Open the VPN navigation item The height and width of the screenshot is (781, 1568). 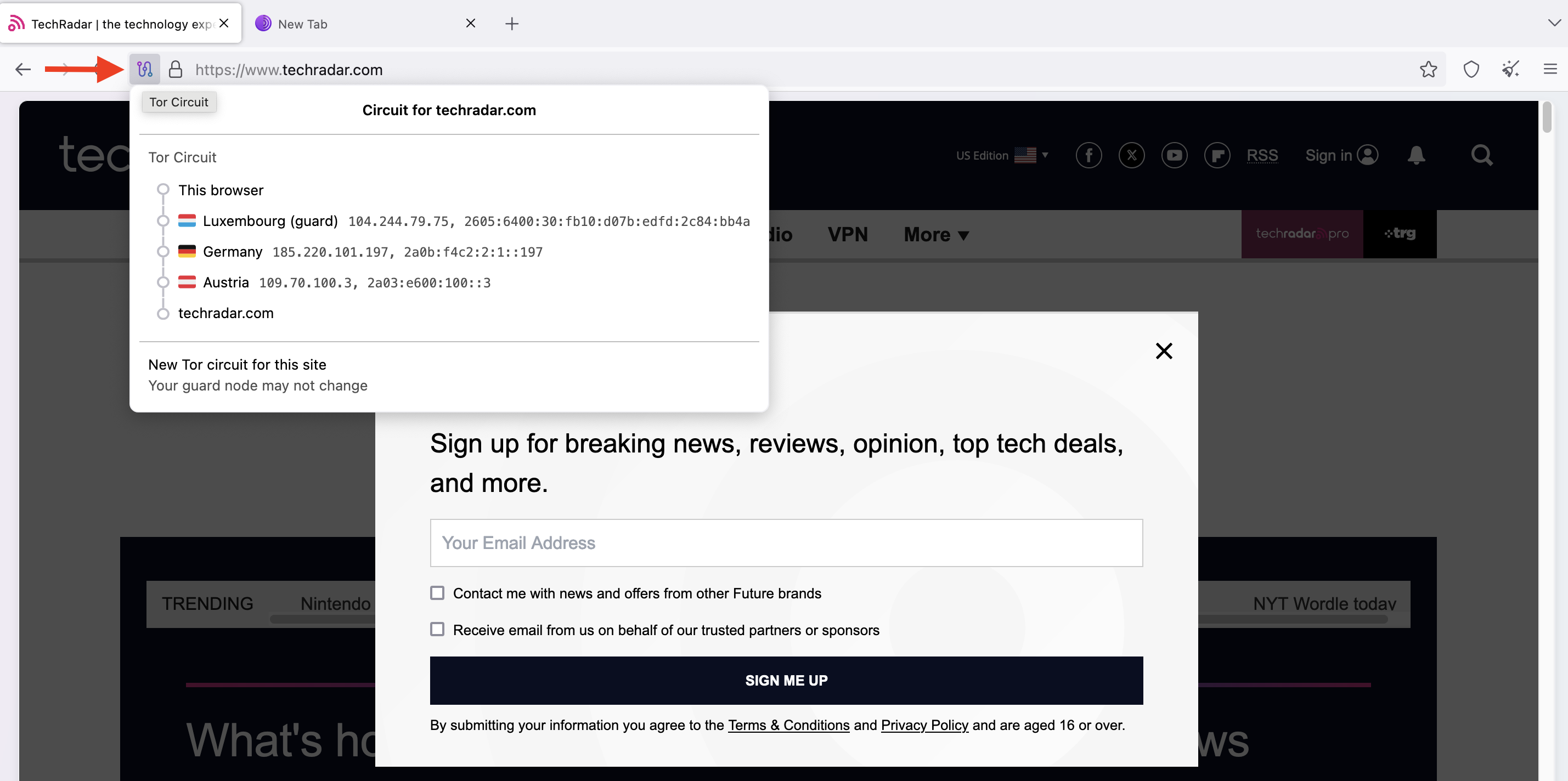[x=847, y=234]
